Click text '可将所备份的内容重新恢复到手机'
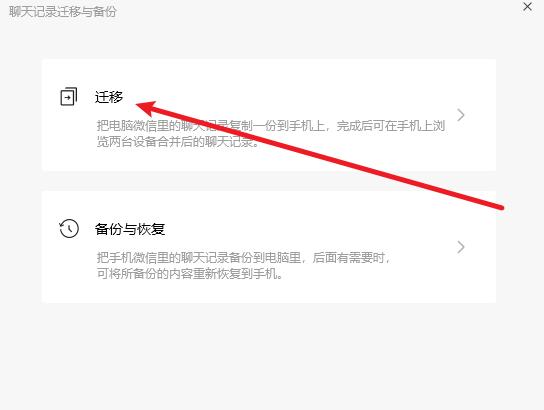This screenshot has height=410, width=544. (187, 274)
